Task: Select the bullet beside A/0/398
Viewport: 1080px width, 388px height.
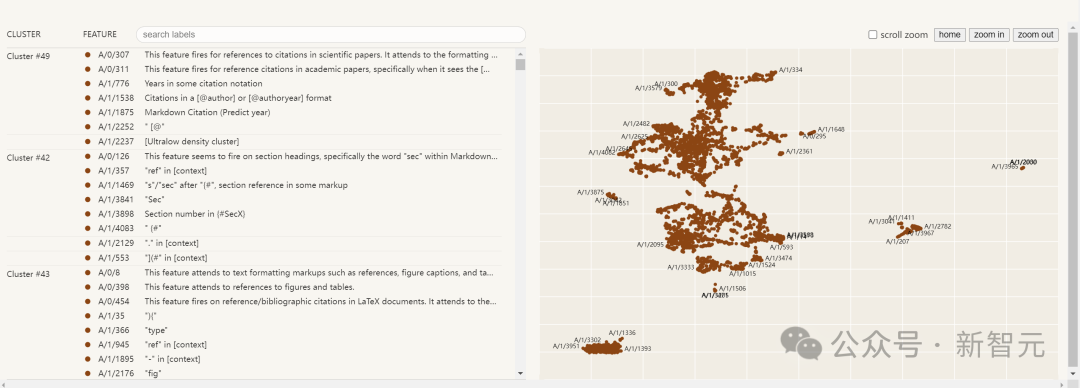Action: pyautogui.click(x=87, y=287)
